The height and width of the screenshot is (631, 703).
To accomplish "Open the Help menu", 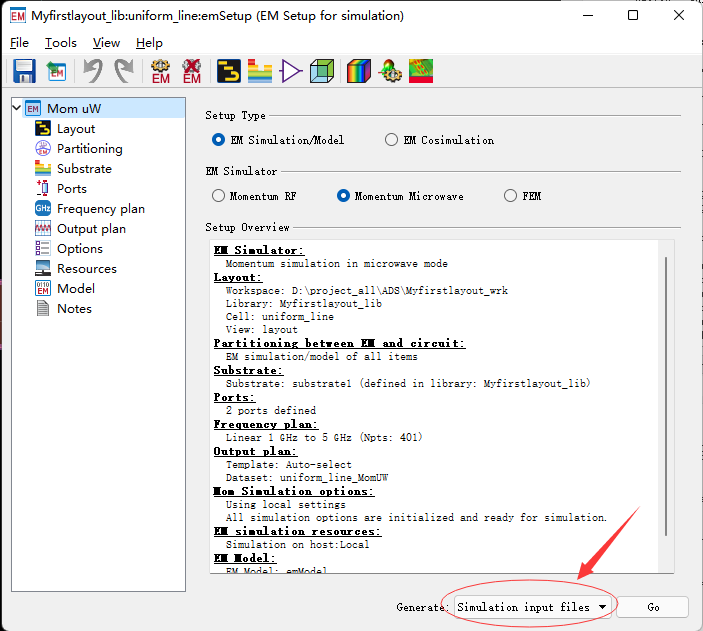I will click(x=149, y=43).
